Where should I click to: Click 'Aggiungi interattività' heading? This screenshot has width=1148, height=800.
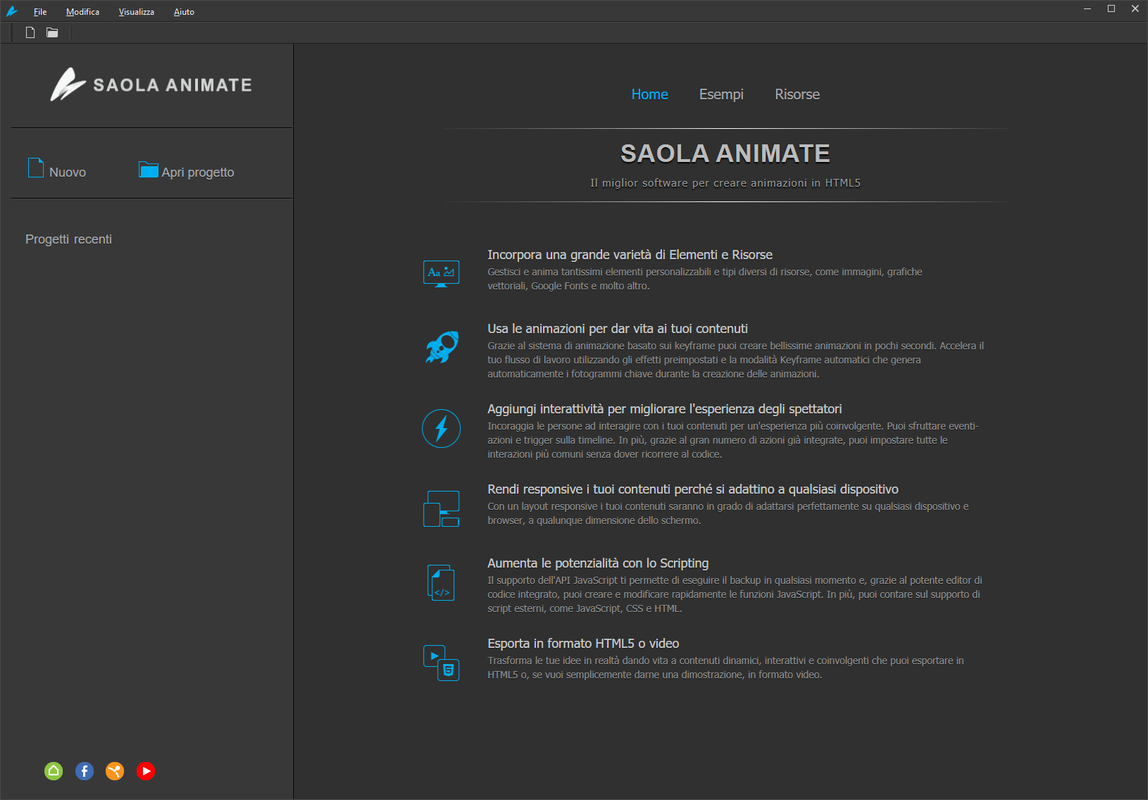coord(664,409)
